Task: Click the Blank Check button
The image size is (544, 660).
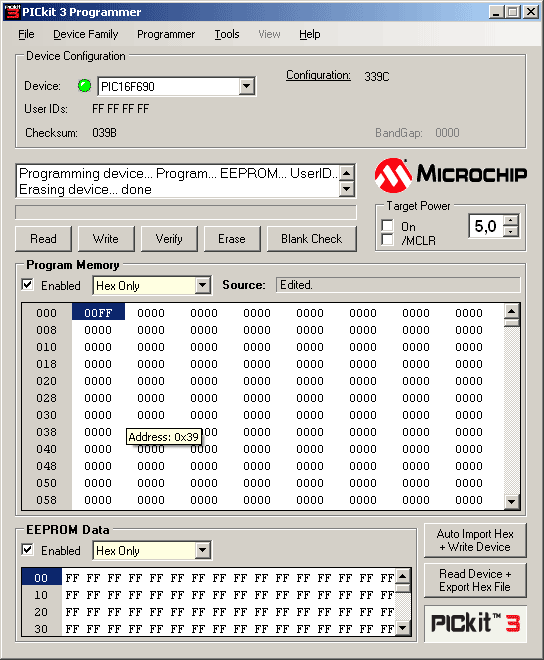Action: pos(312,239)
